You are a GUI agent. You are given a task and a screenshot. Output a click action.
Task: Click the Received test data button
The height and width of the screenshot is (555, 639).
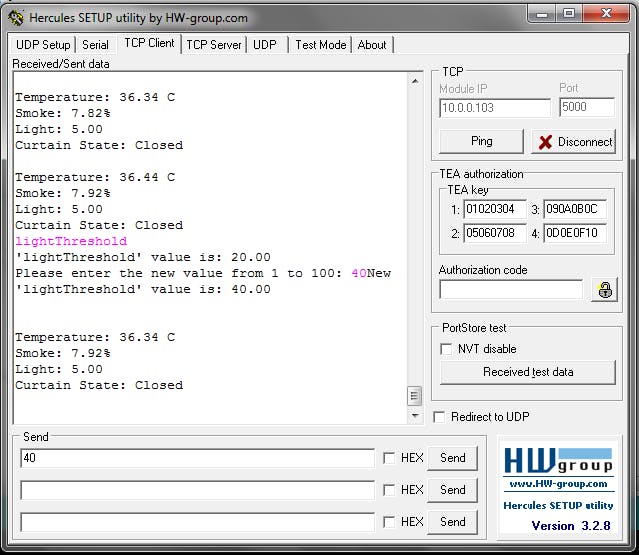[528, 372]
